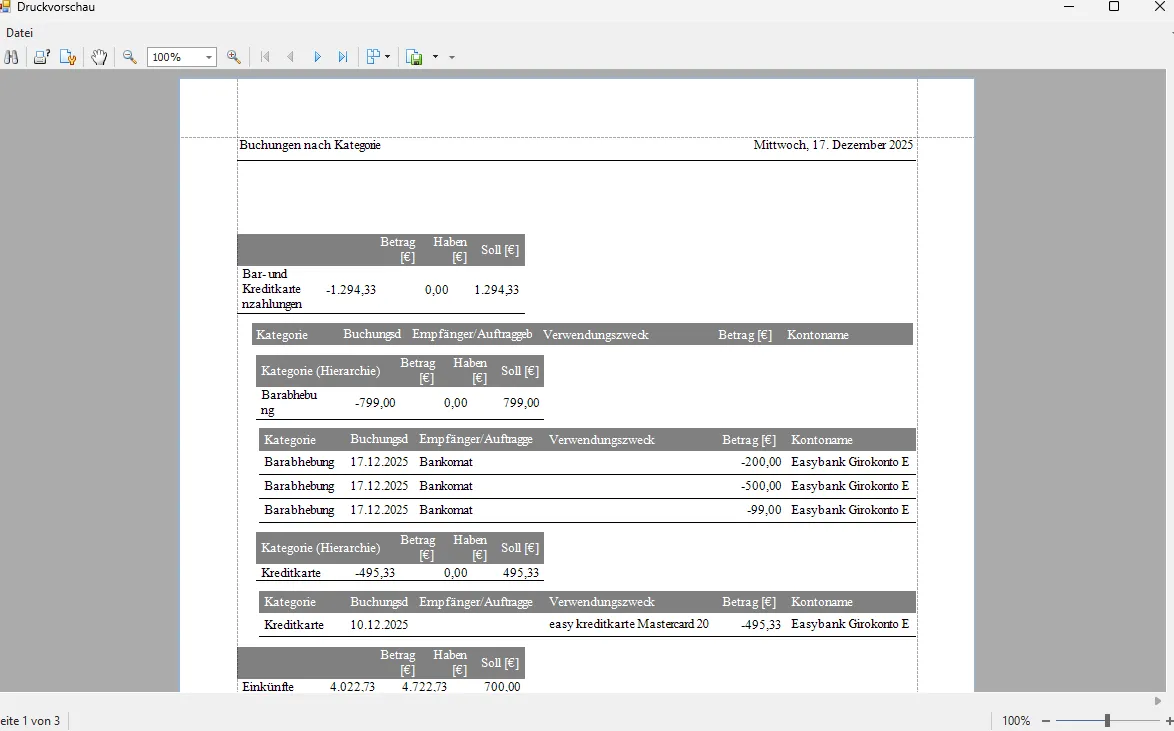Go to the previous page arrow

tap(291, 57)
